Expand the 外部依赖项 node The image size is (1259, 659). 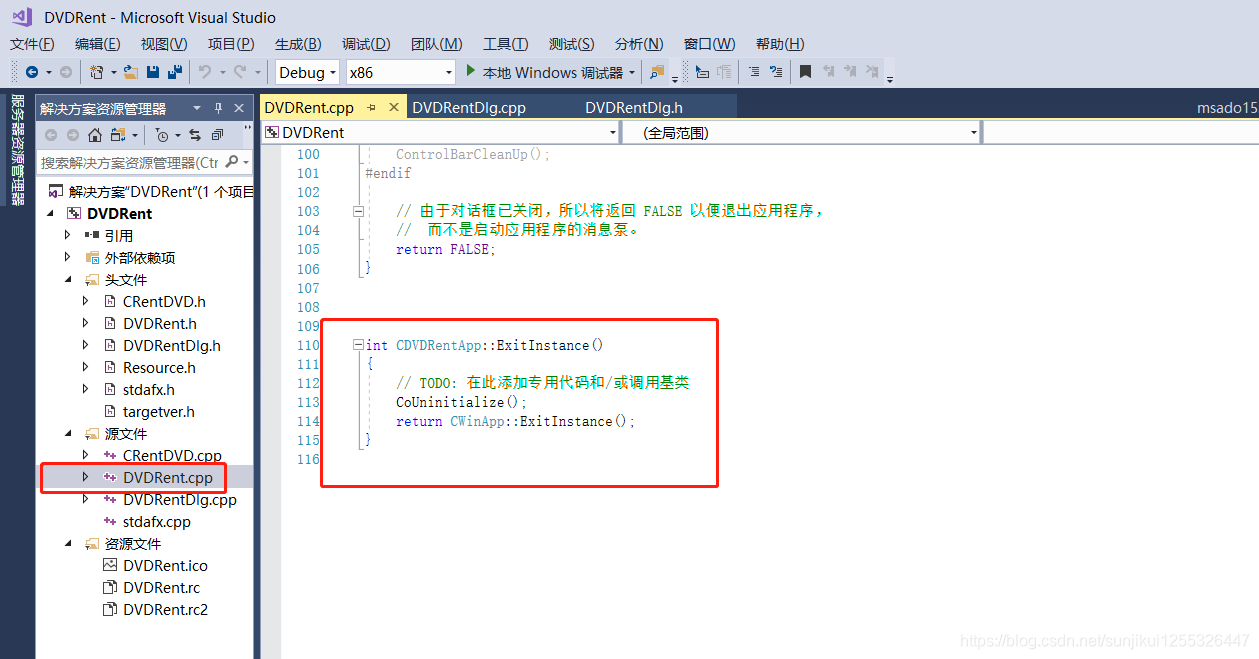click(67, 257)
